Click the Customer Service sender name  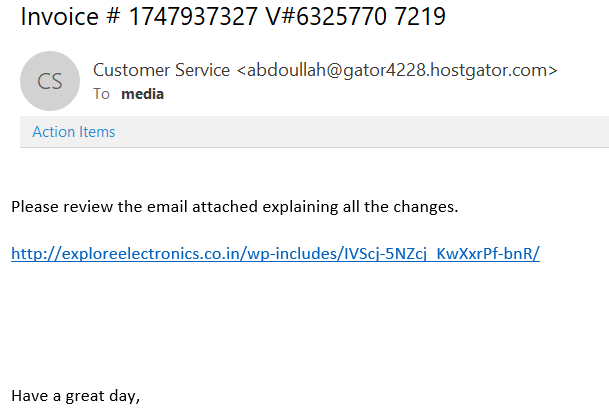click(x=162, y=70)
